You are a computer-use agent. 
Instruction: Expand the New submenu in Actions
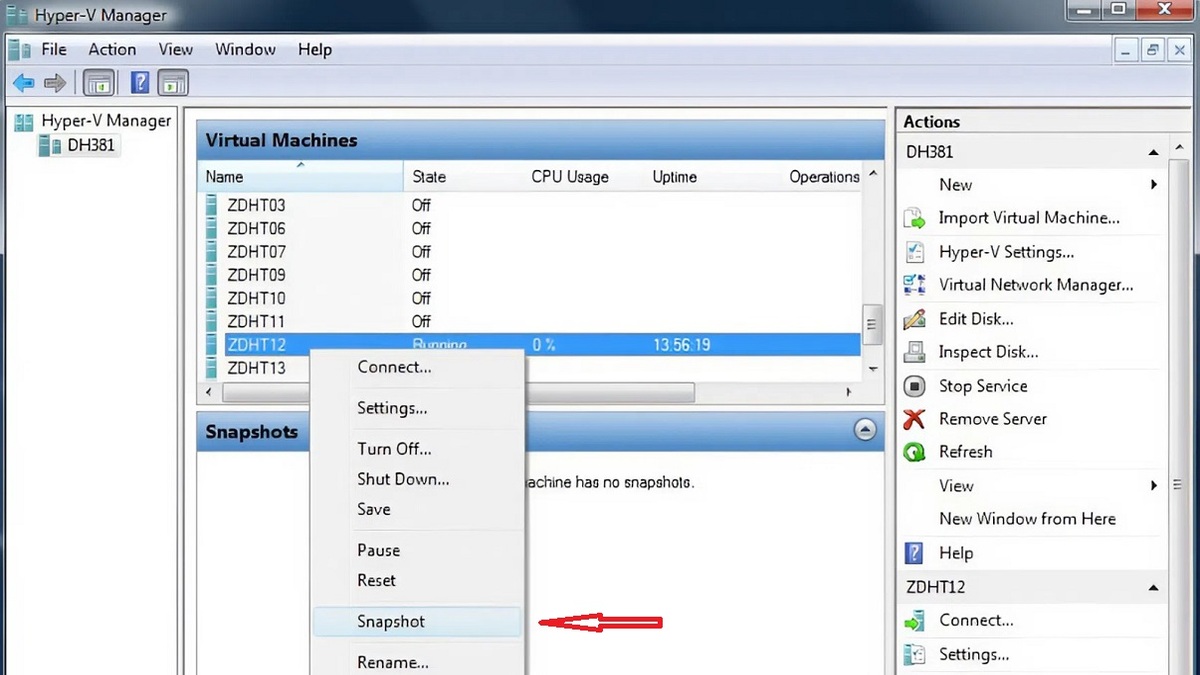point(1153,185)
